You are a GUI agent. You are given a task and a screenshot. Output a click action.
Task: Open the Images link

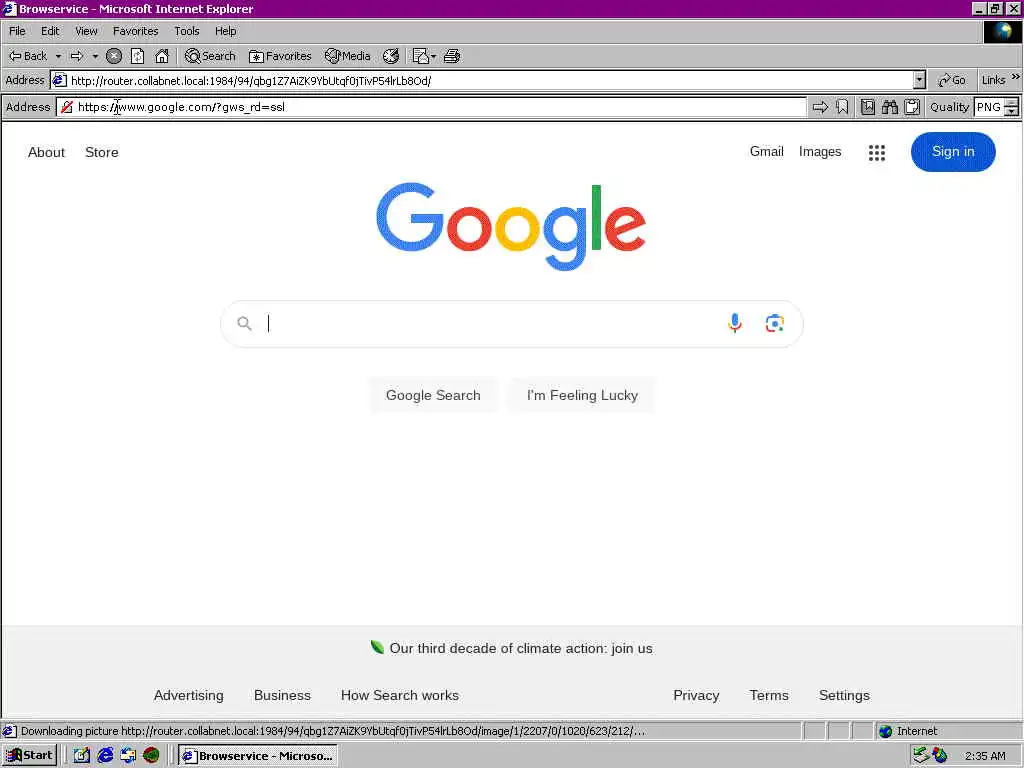coord(820,152)
